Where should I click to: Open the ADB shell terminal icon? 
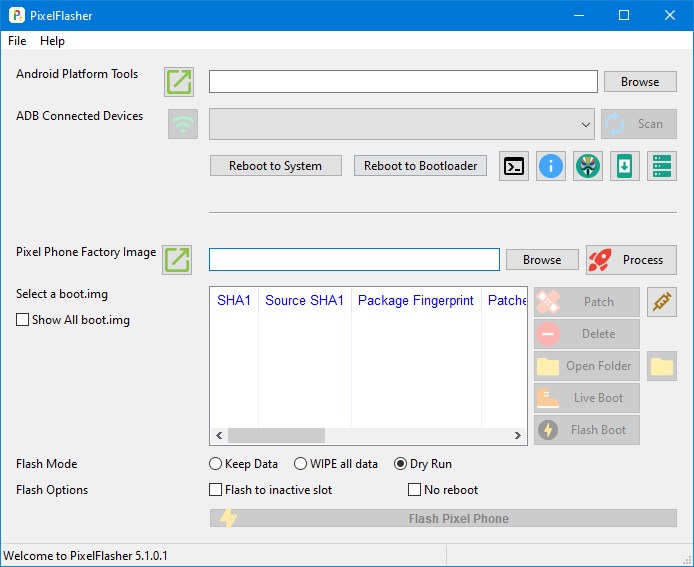(x=514, y=166)
